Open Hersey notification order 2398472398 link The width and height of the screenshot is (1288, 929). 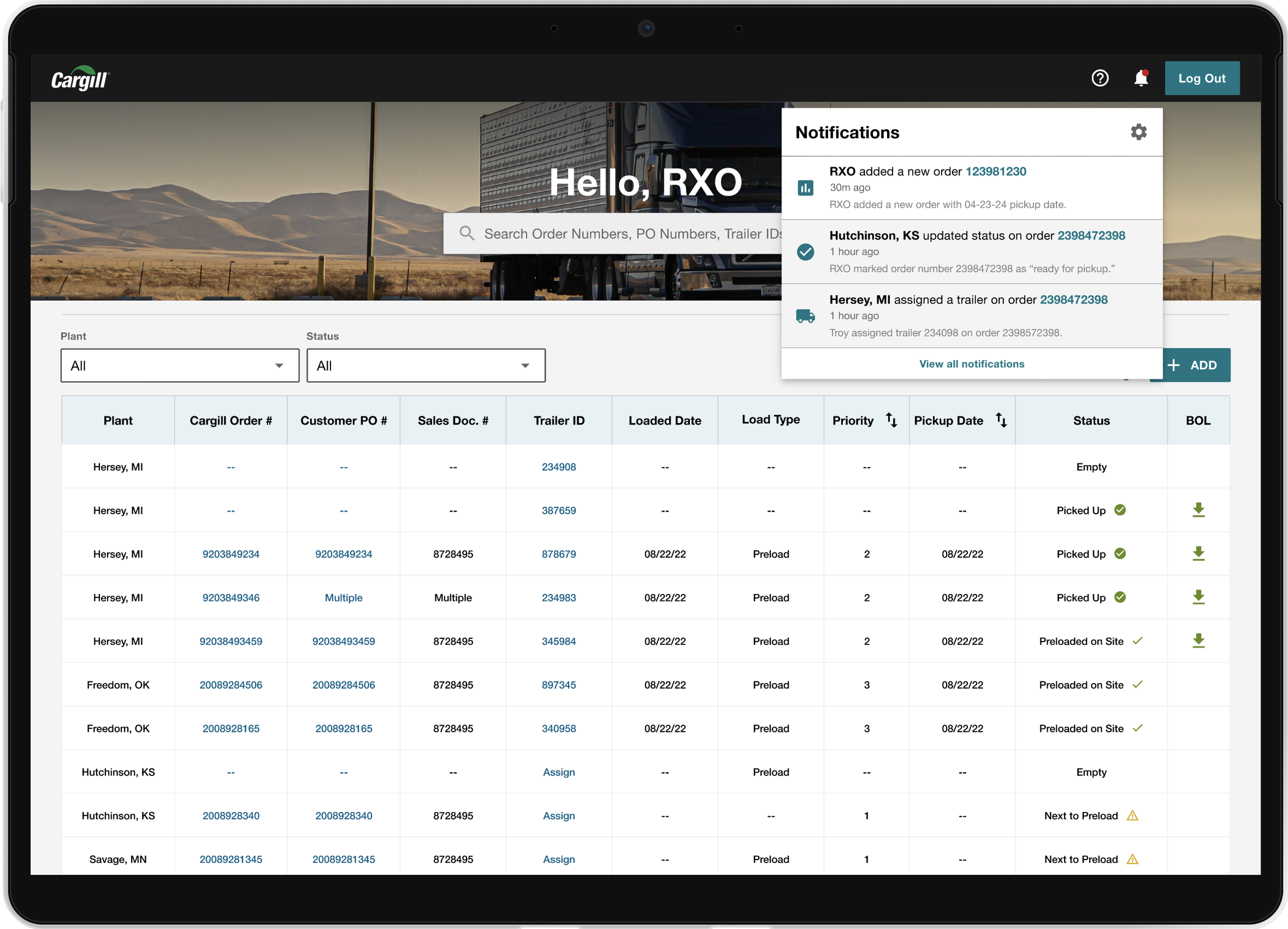pos(1073,299)
